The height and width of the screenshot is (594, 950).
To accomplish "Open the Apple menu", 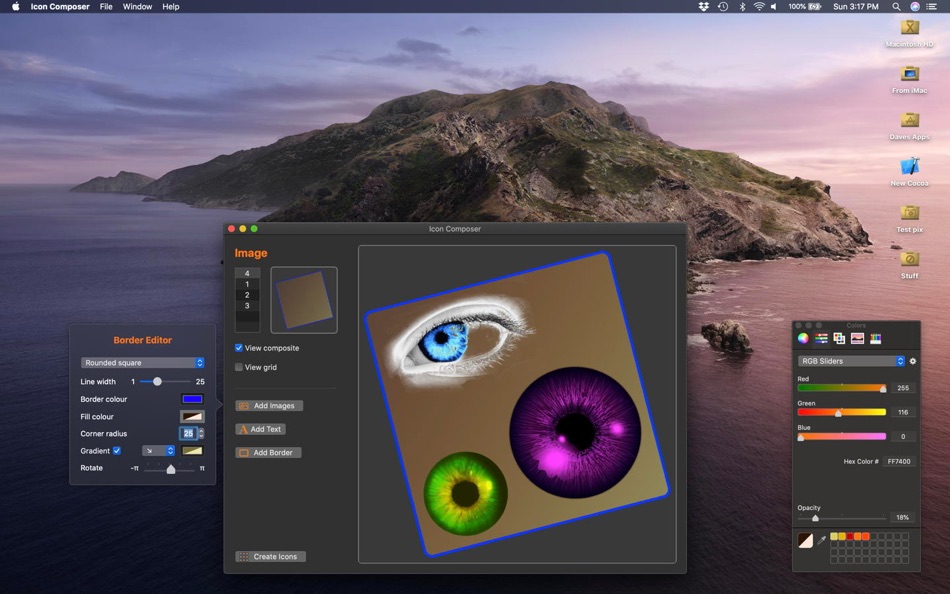I will (16, 7).
